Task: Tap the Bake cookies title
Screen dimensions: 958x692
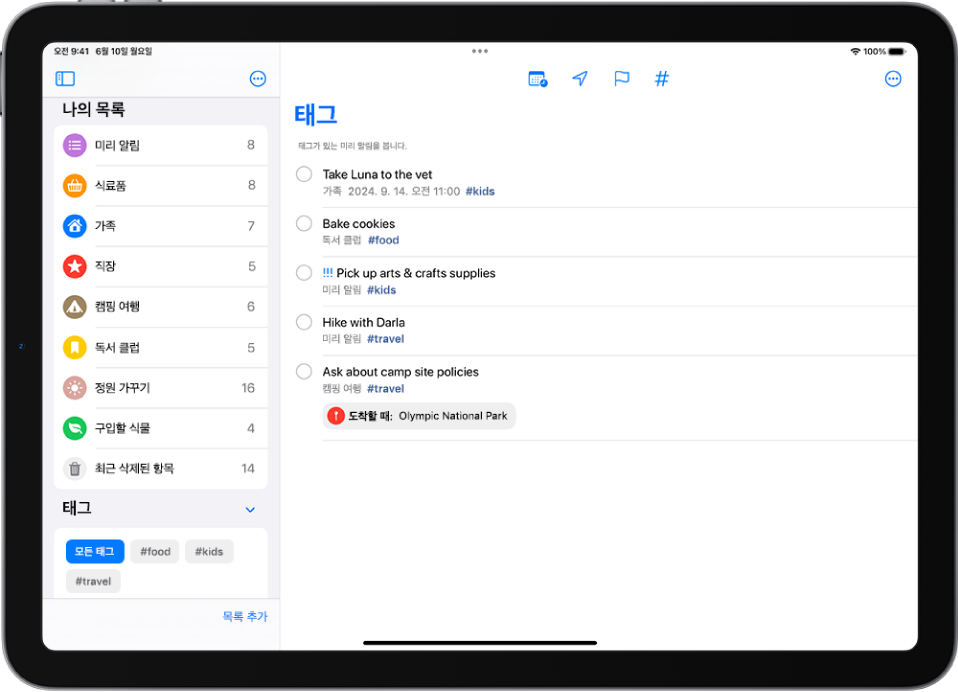Action: click(x=359, y=224)
